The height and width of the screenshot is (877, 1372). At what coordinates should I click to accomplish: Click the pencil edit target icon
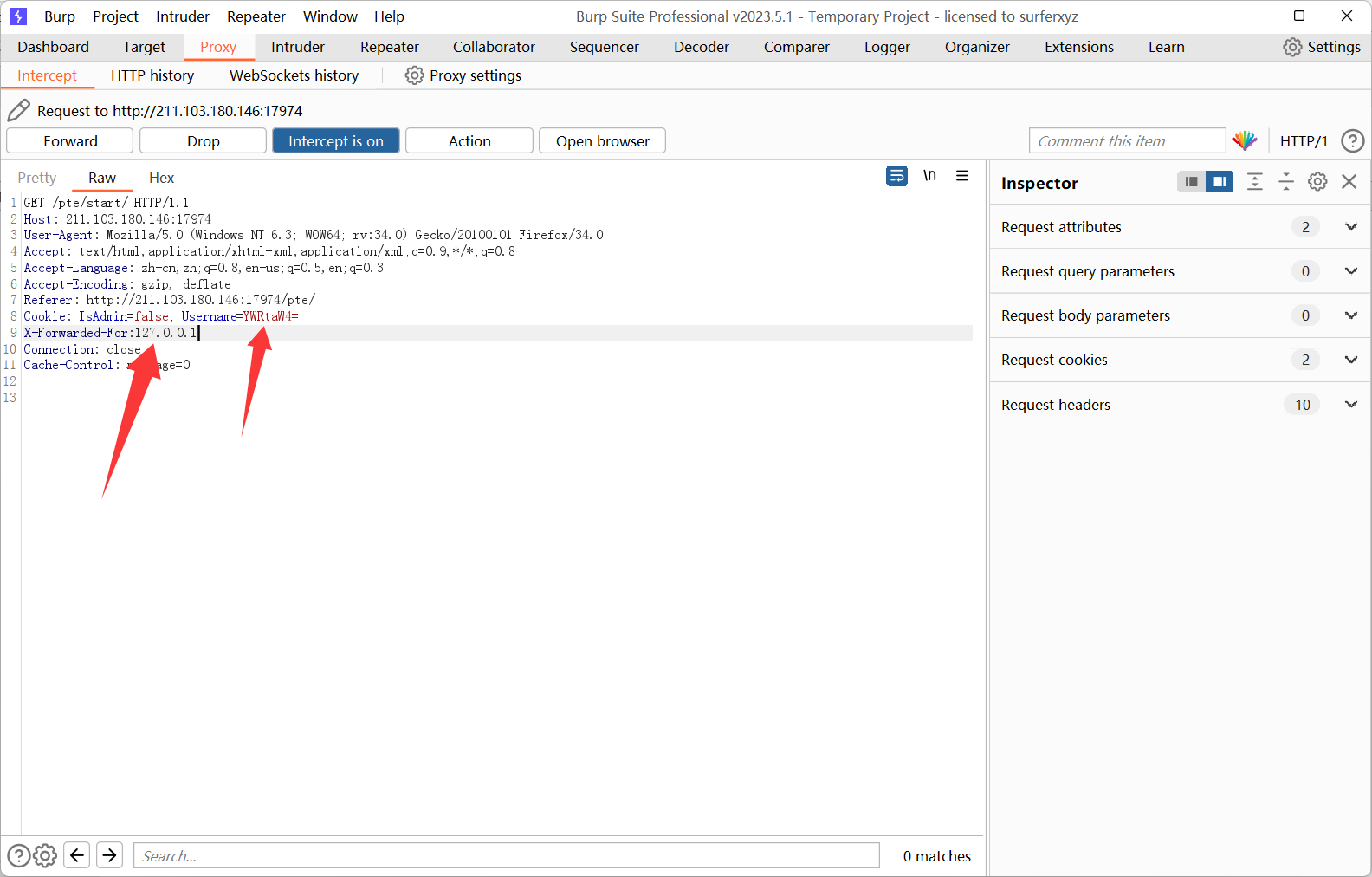coord(19,110)
